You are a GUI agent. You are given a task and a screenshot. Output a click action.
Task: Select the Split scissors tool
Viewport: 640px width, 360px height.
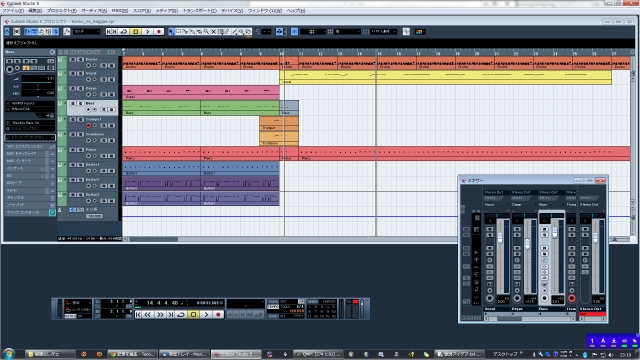tap(185, 31)
